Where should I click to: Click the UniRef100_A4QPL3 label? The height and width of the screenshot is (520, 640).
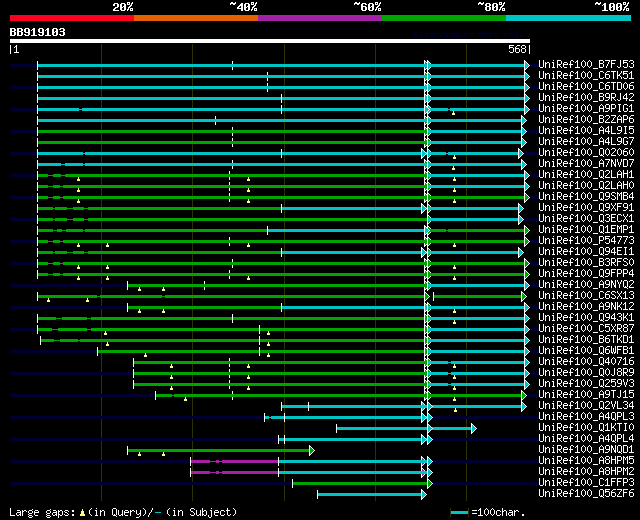pos(586,417)
